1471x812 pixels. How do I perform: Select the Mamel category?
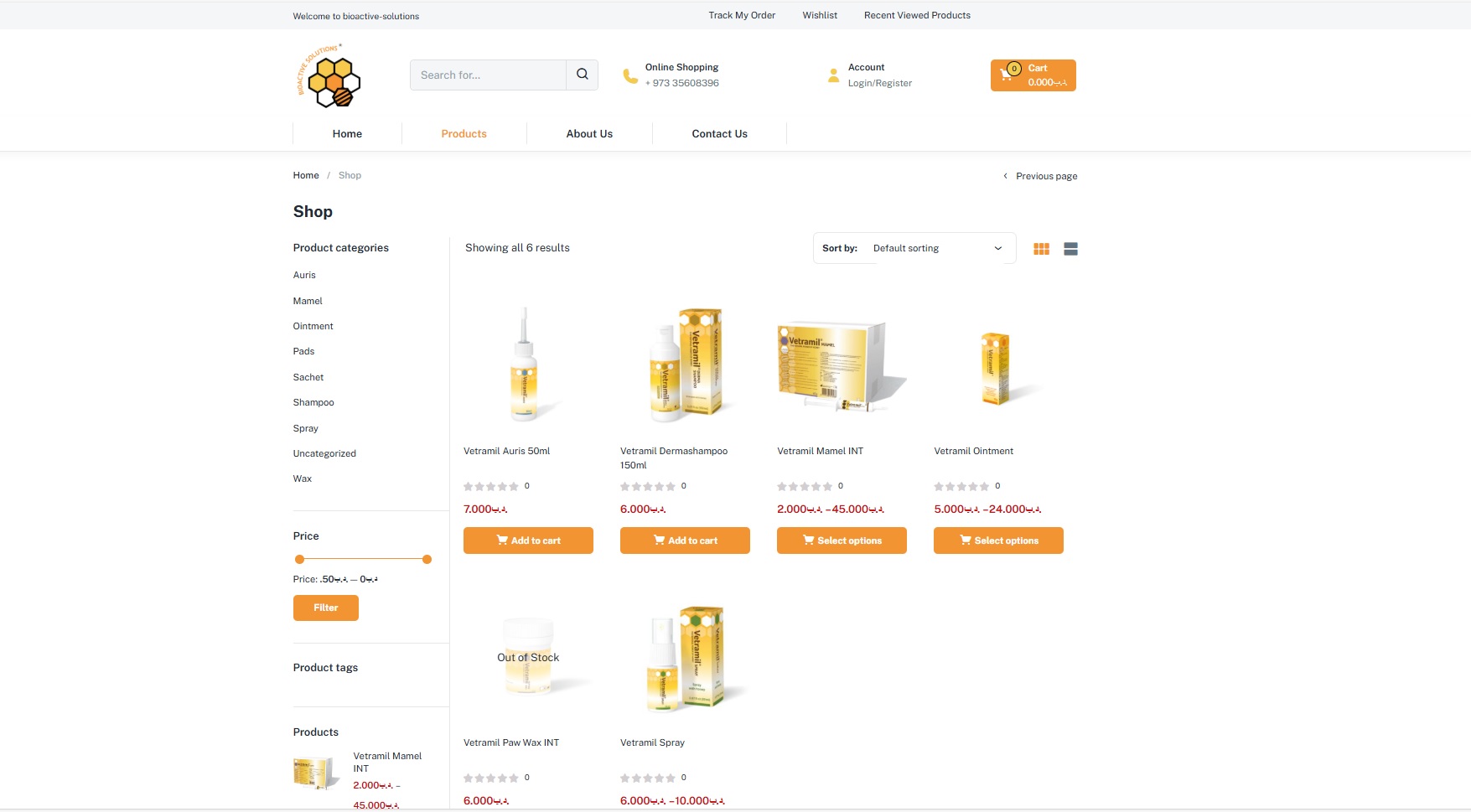tap(308, 301)
